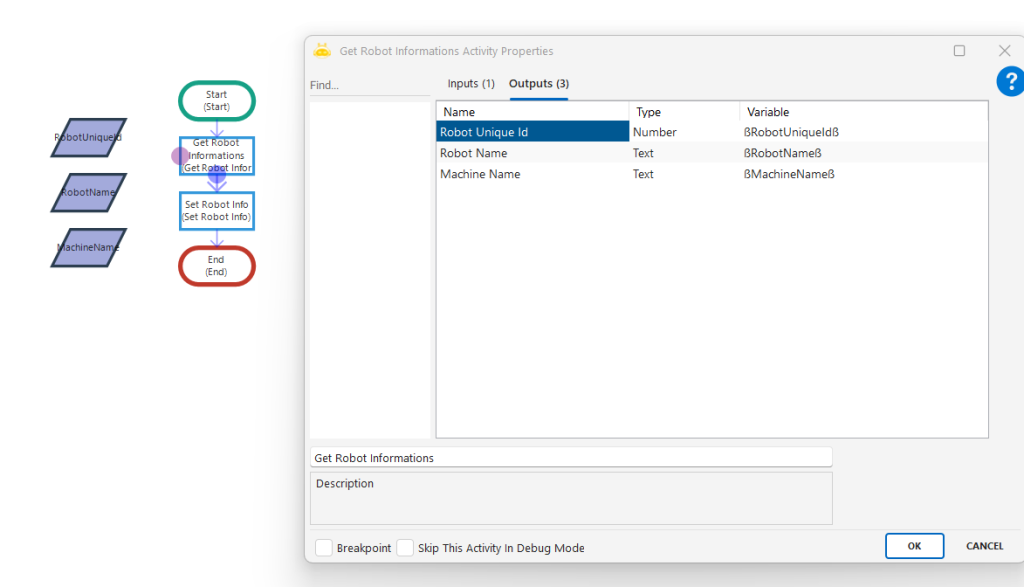Select the Set Robot Info activity node

(x=217, y=211)
